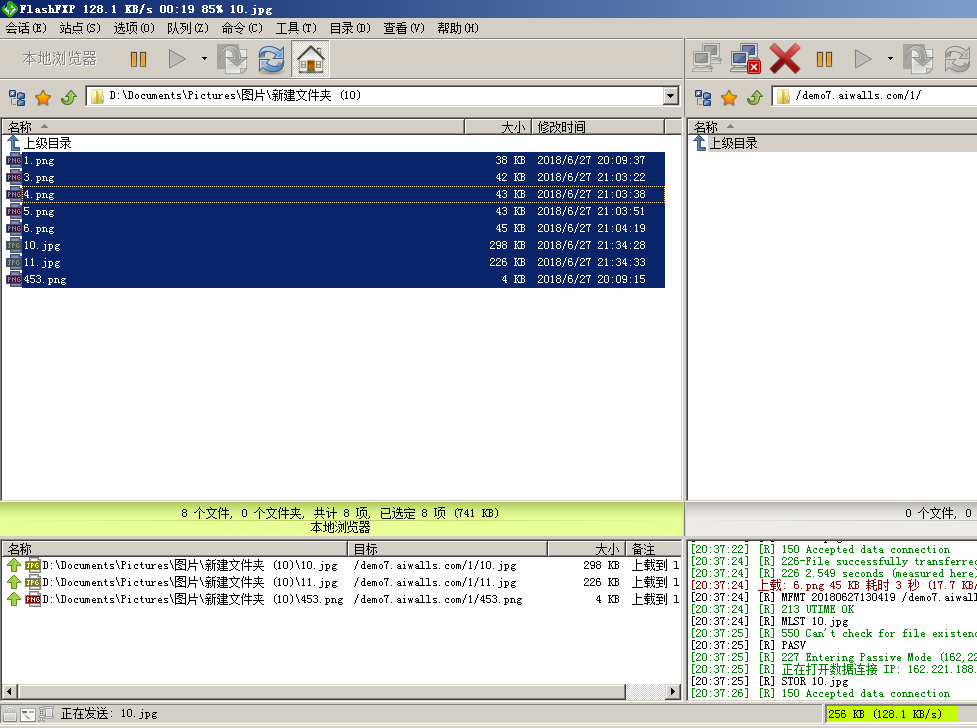Open the local transfer button dropdown arrow
Screen dimensions: 977x728
coord(204,59)
